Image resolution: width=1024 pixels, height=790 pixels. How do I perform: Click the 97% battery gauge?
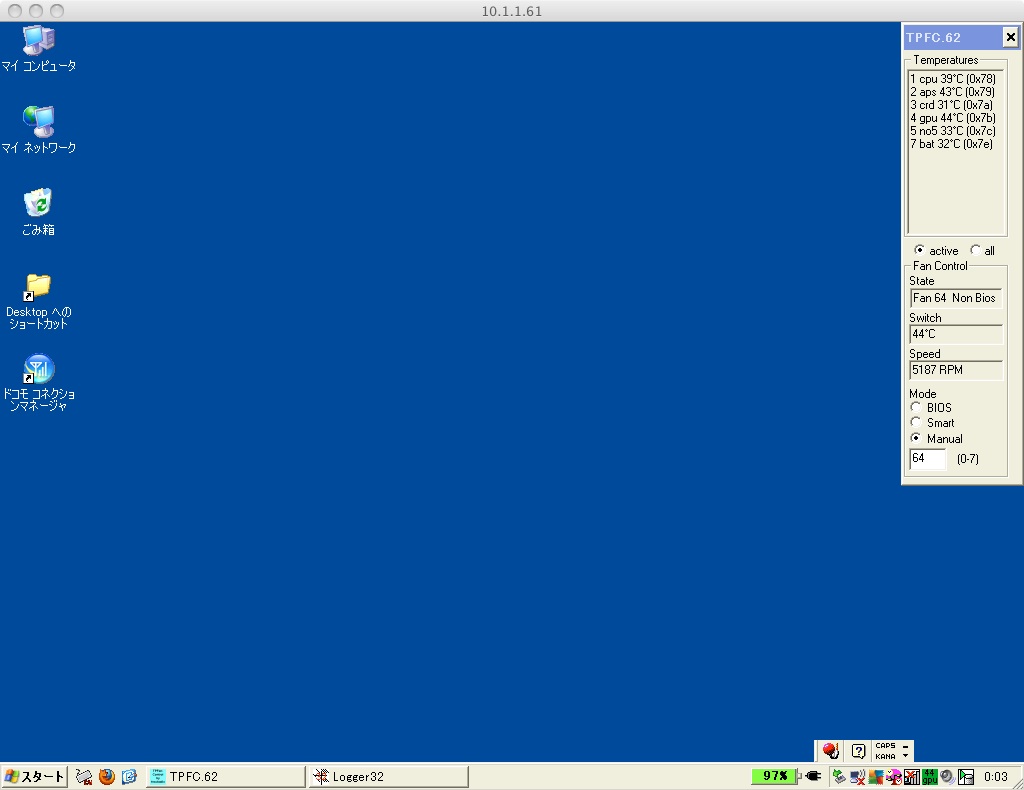click(775, 776)
